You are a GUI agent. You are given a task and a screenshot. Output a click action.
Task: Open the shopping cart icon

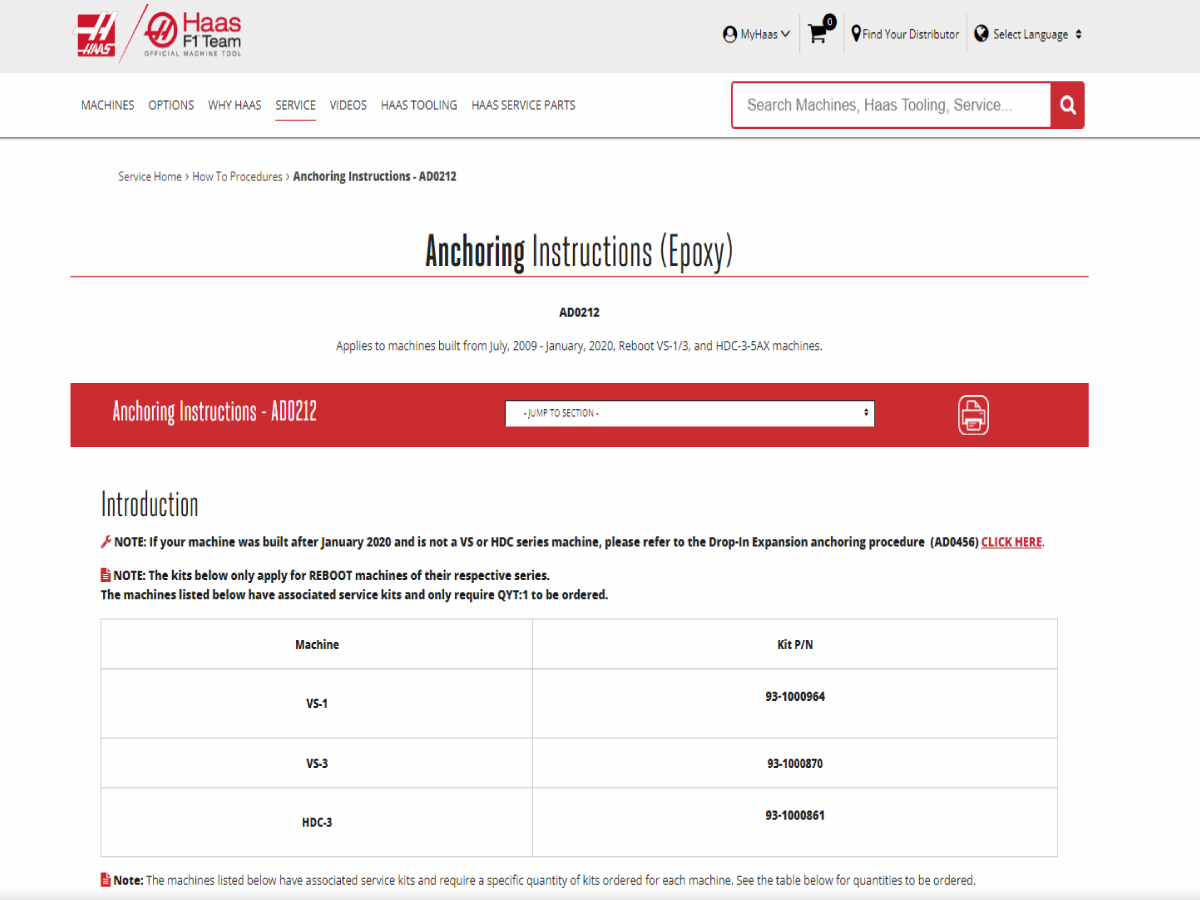click(x=820, y=32)
